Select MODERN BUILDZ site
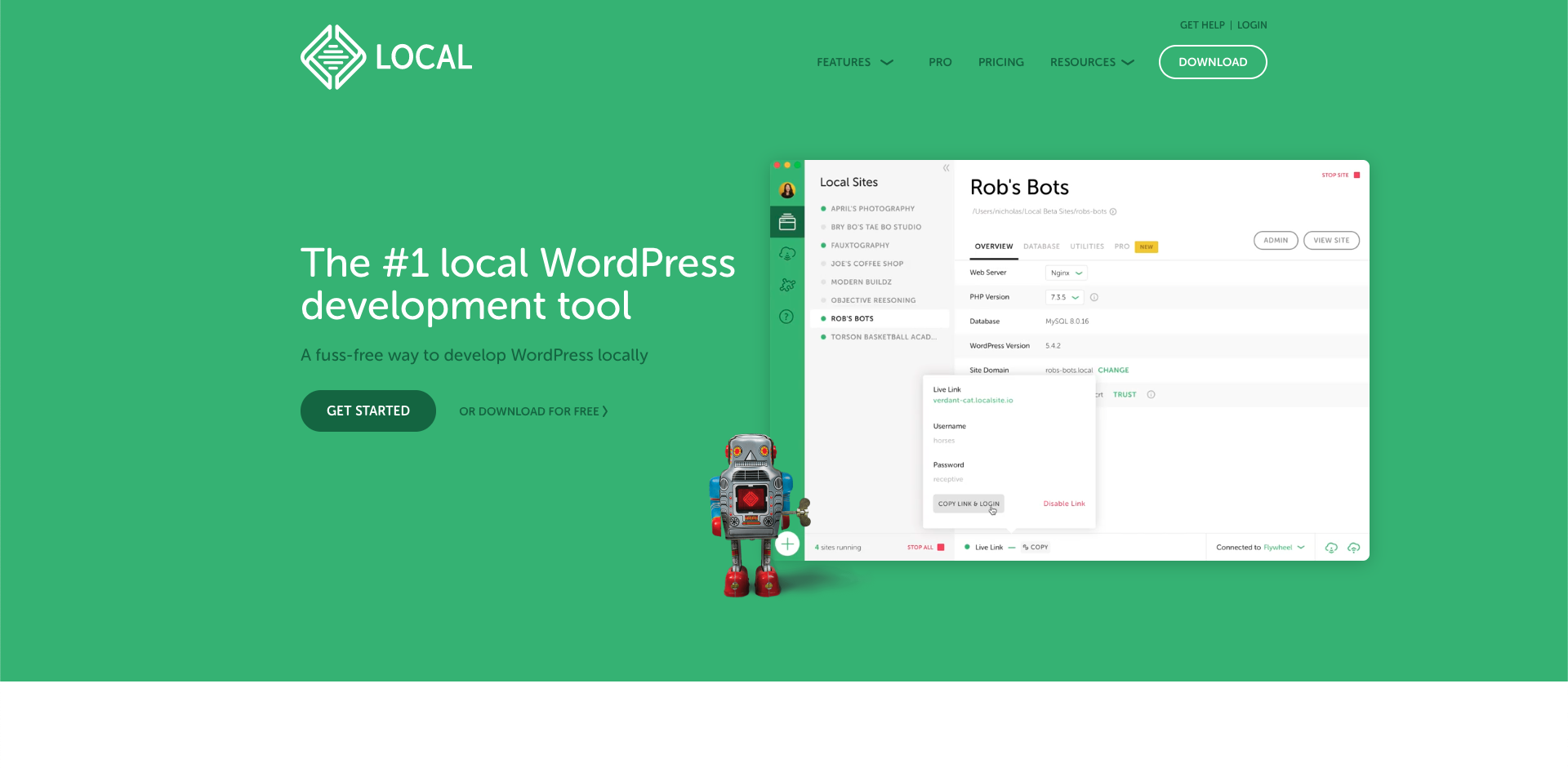 pyautogui.click(x=861, y=282)
